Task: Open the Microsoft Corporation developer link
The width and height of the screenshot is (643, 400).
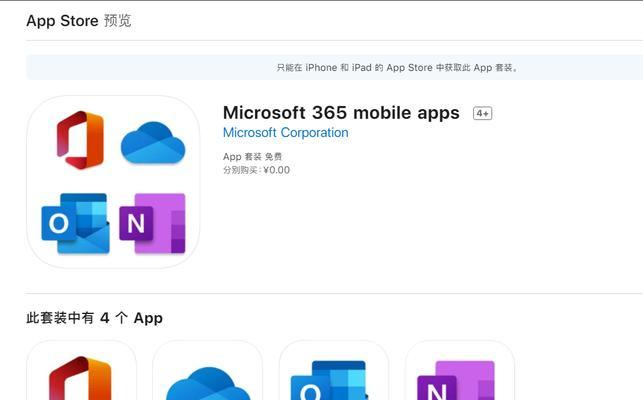Action: pyautogui.click(x=285, y=133)
